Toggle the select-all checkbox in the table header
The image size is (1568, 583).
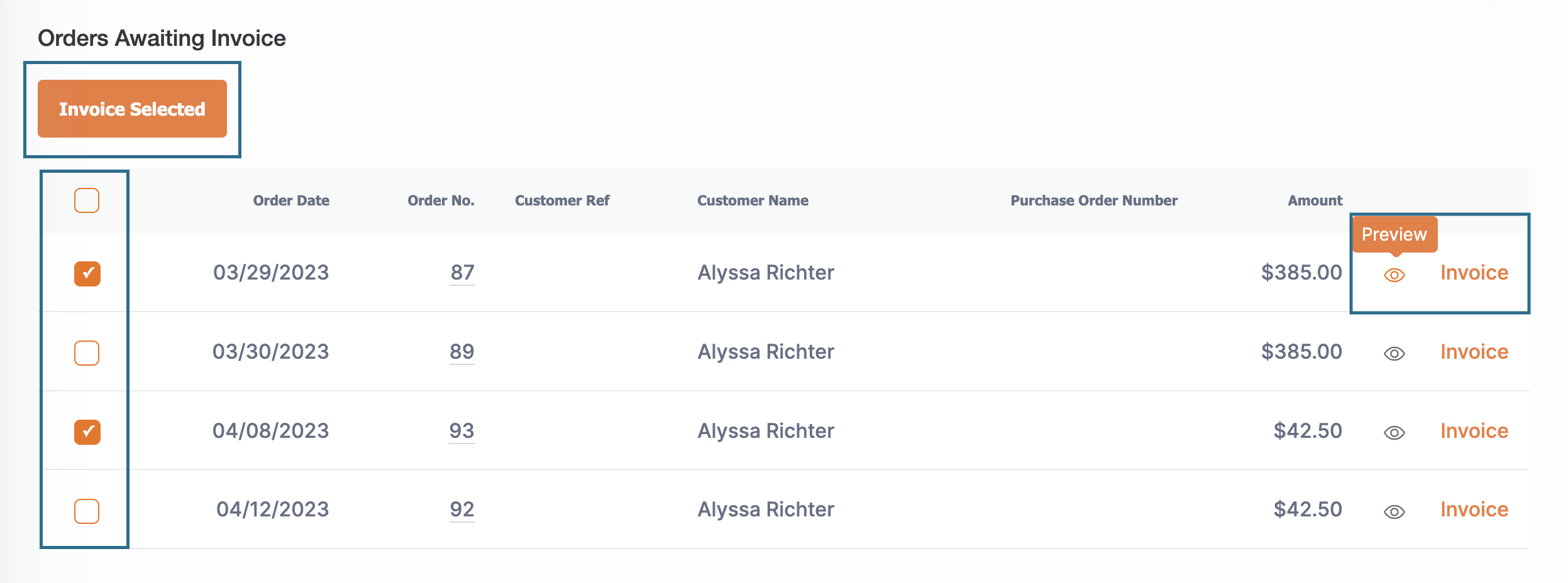pyautogui.click(x=87, y=200)
